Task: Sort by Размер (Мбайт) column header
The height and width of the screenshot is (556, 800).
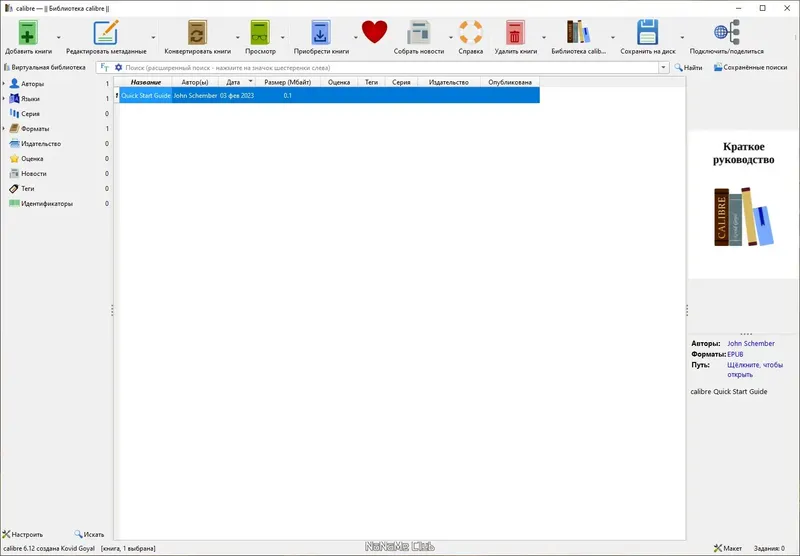Action: (x=287, y=82)
